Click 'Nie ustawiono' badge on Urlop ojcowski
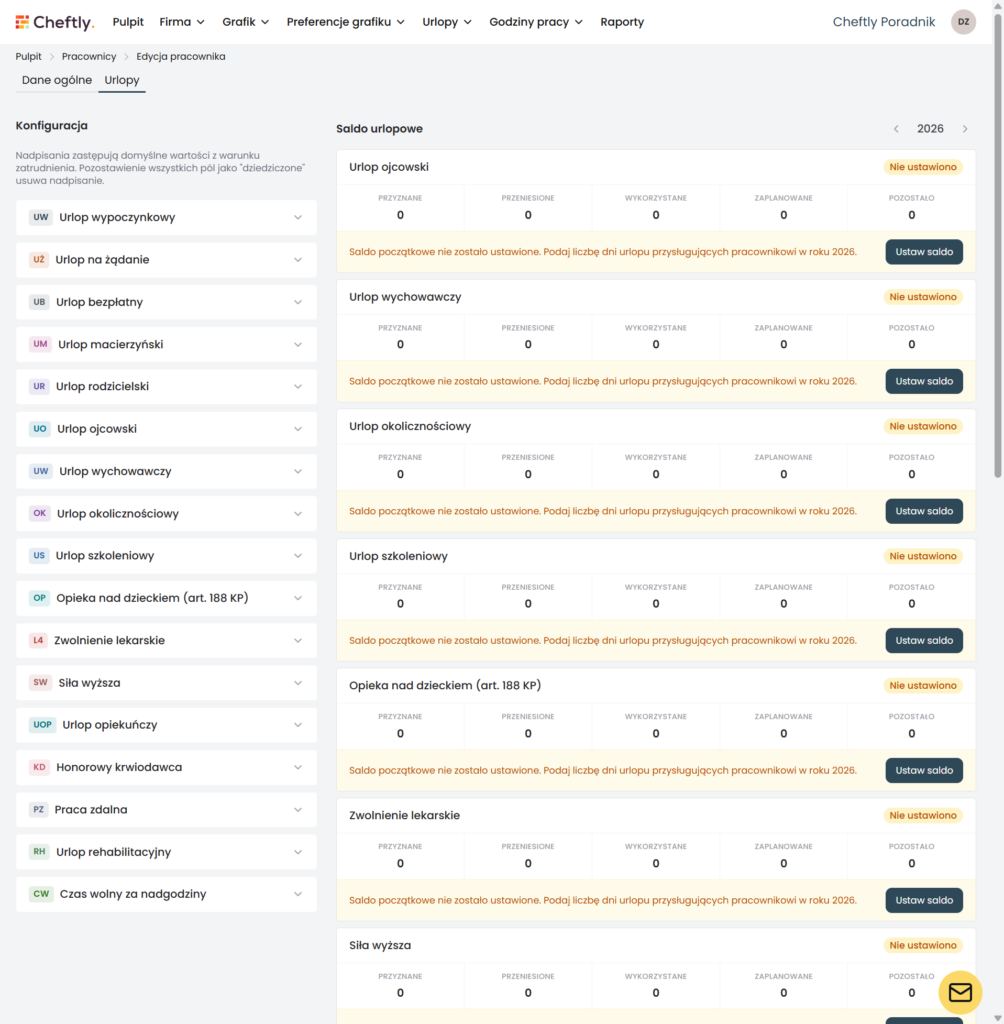 (x=922, y=167)
